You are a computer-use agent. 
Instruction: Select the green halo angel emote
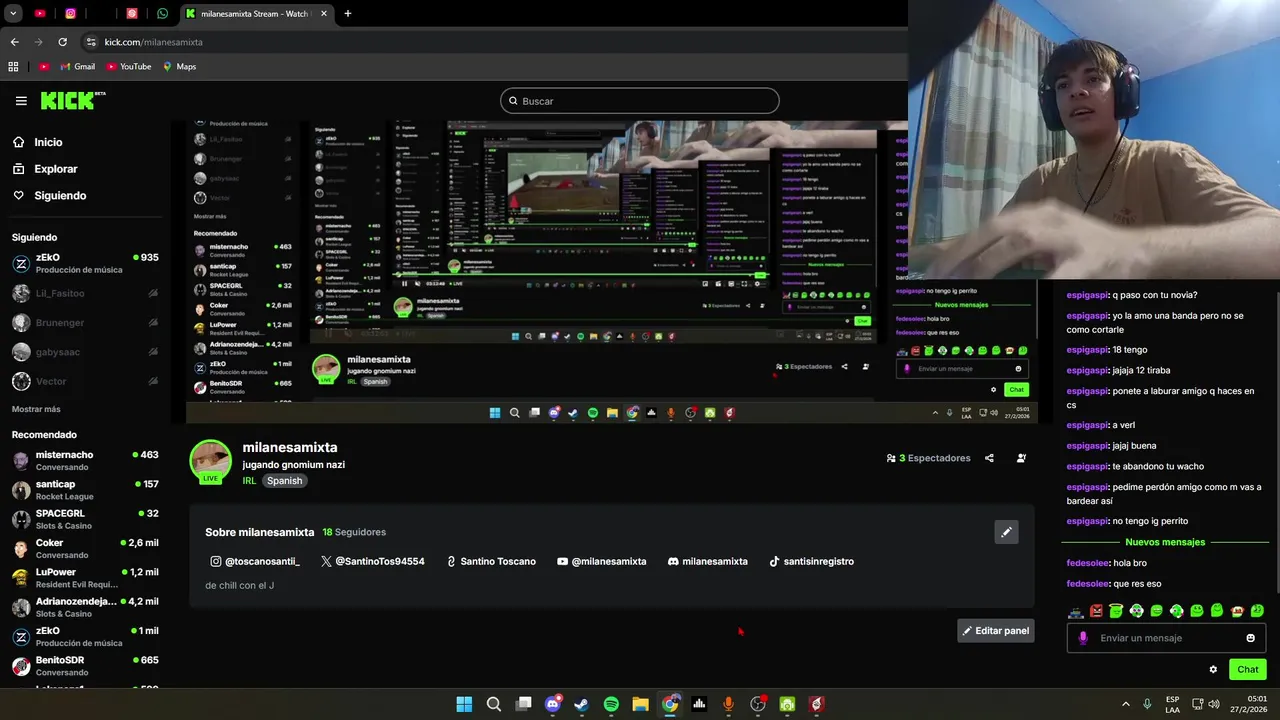click(1116, 611)
